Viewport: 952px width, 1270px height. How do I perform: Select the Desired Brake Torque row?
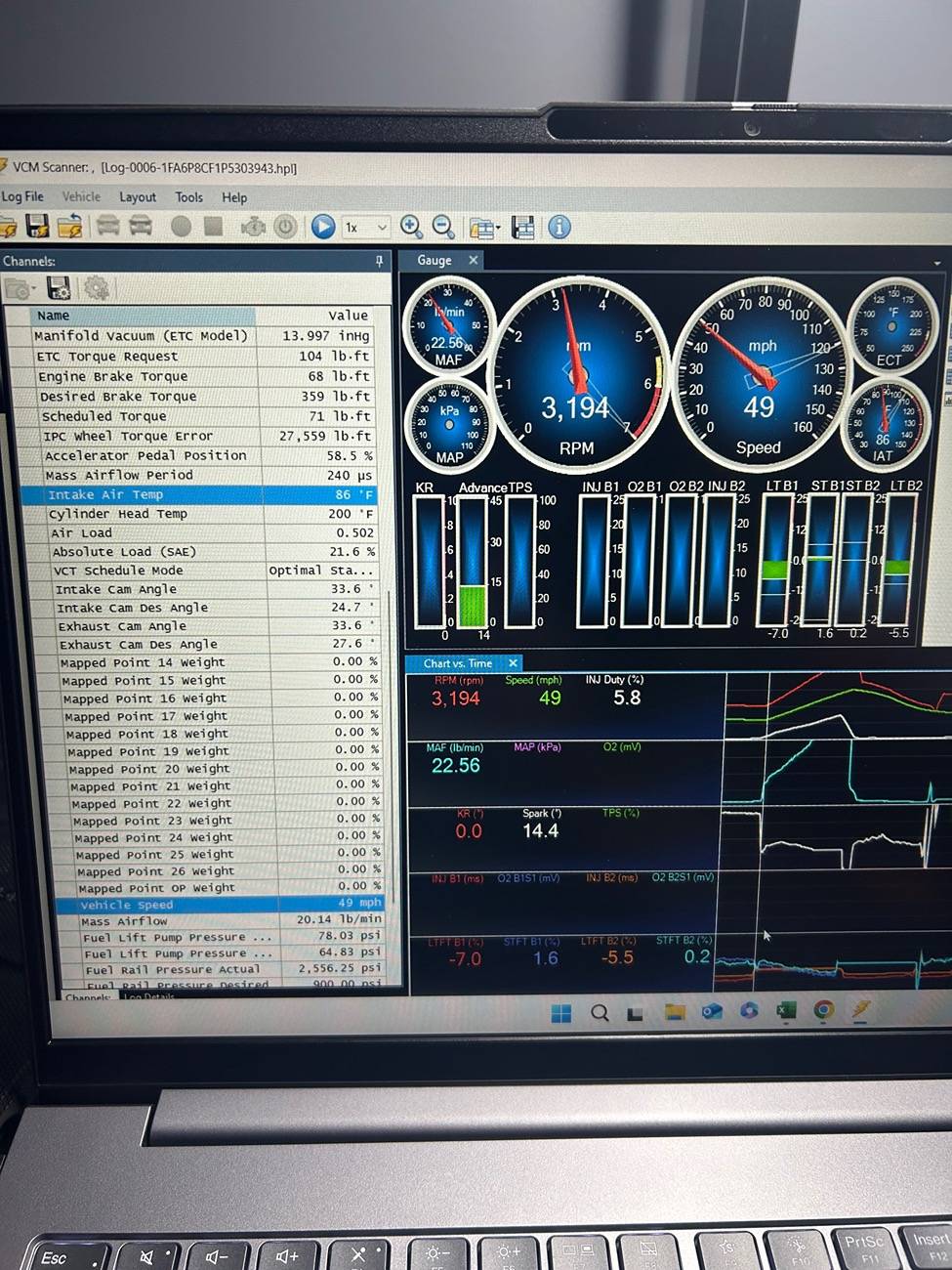point(206,396)
